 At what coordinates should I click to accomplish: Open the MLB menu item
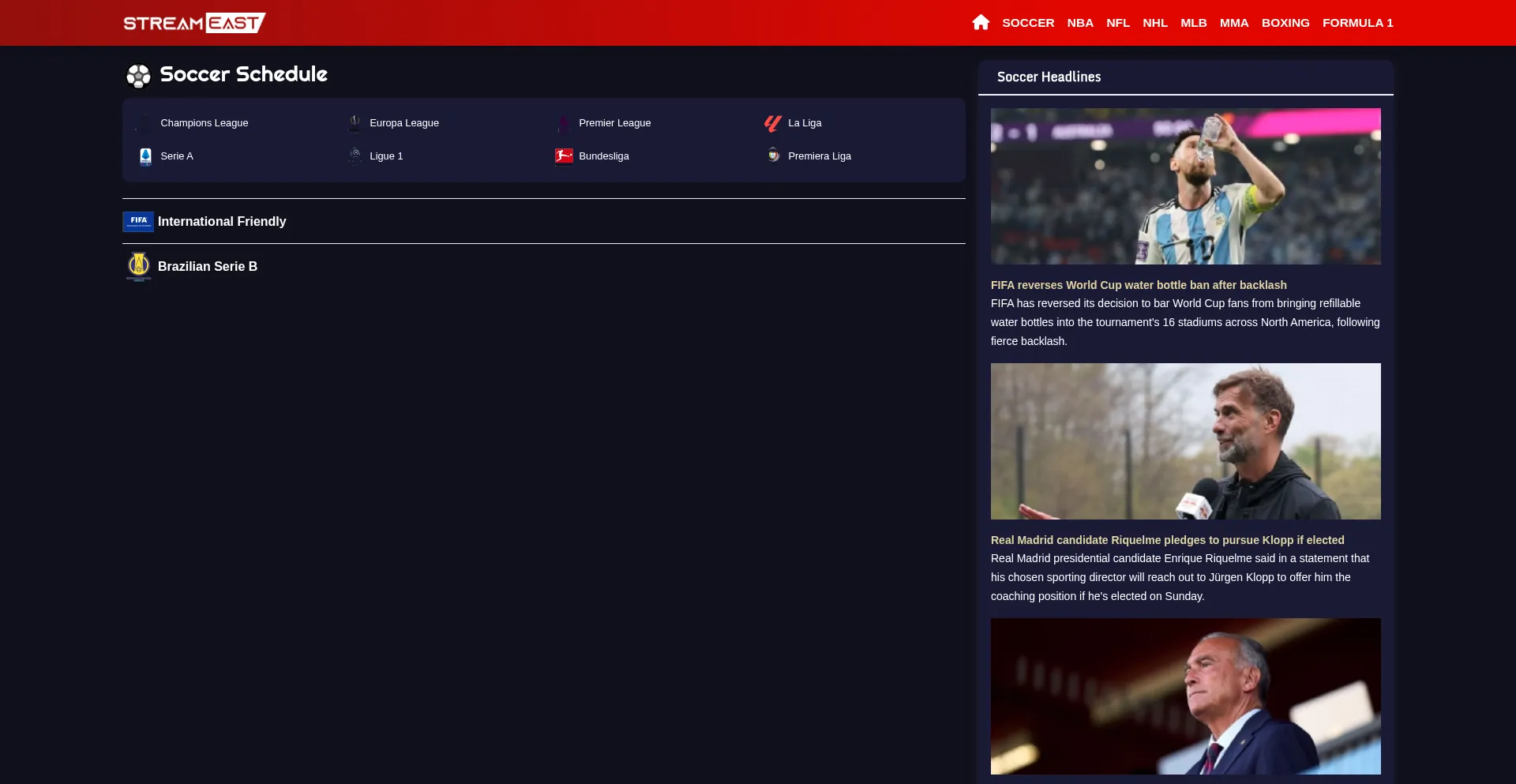[x=1194, y=23]
